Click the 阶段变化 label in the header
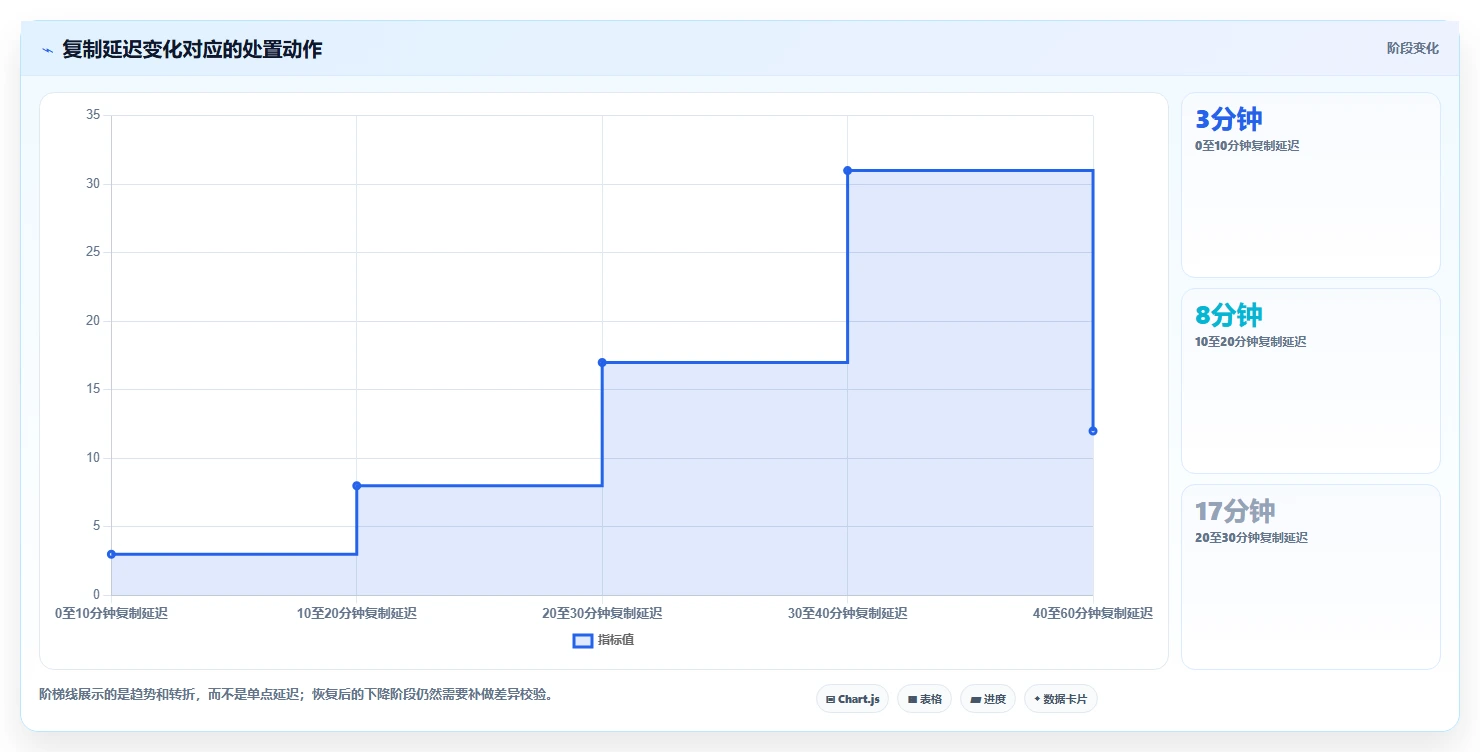The image size is (1480, 752). (1413, 48)
